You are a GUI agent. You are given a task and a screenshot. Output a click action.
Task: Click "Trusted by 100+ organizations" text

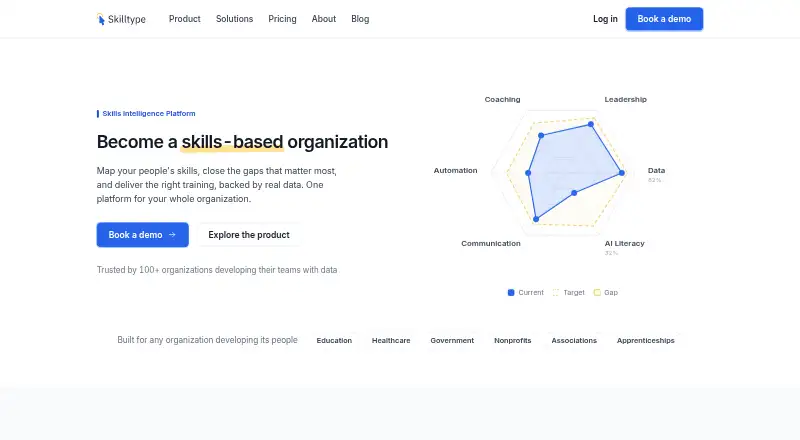click(217, 270)
